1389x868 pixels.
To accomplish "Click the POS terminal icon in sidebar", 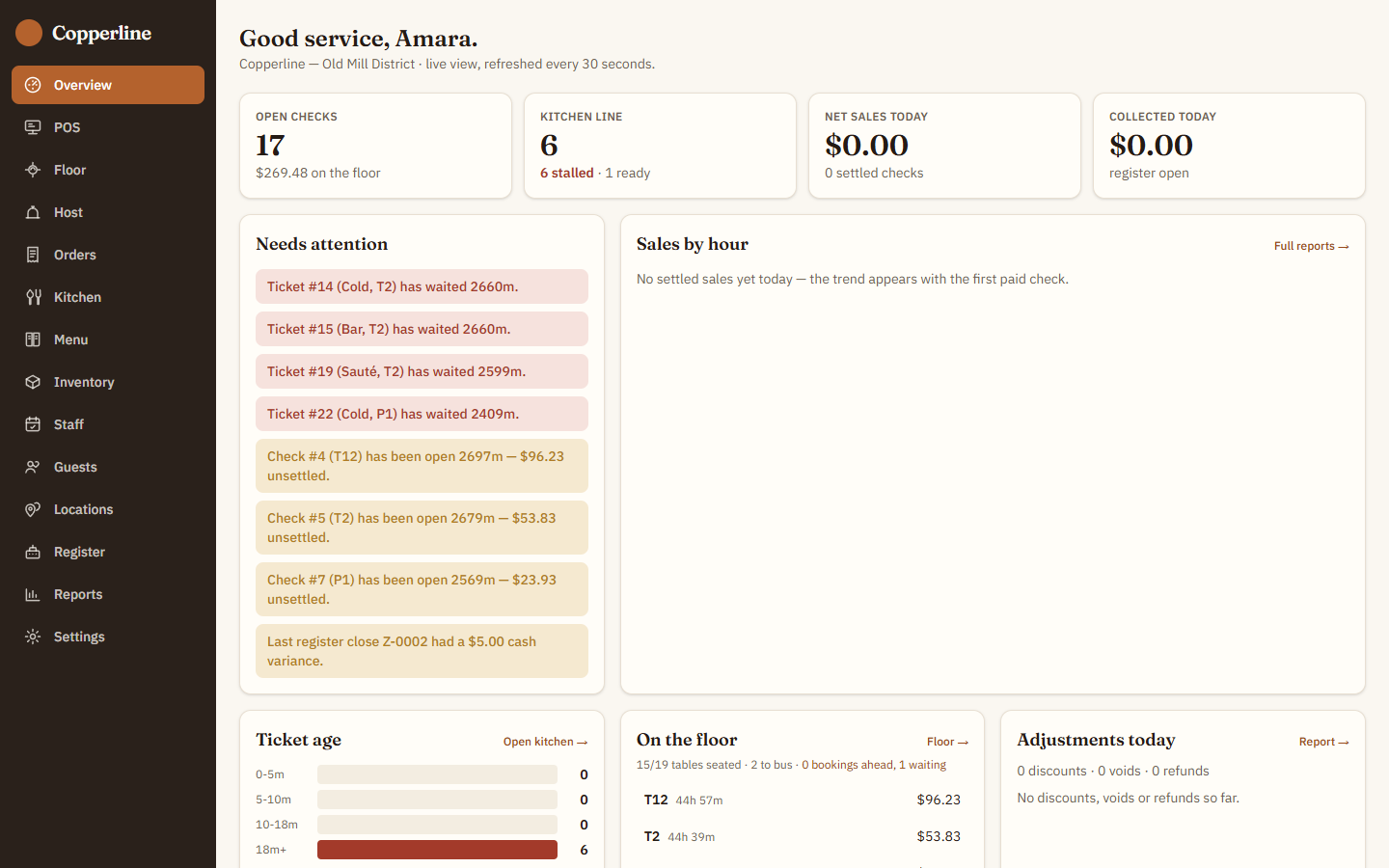I will click(x=33, y=127).
